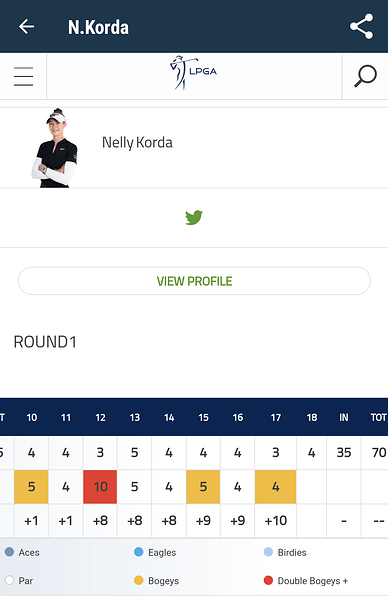Click the Nelly Korda name text
Screen dimensions: 388x600
137,143
